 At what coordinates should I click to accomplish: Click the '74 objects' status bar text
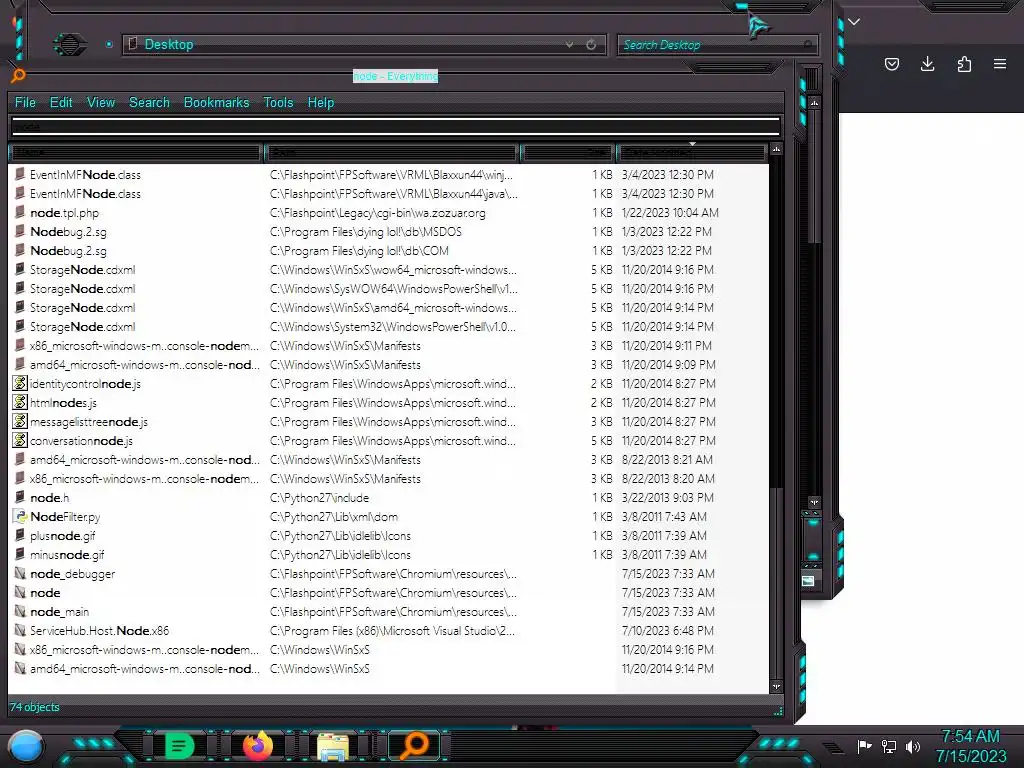[34, 707]
